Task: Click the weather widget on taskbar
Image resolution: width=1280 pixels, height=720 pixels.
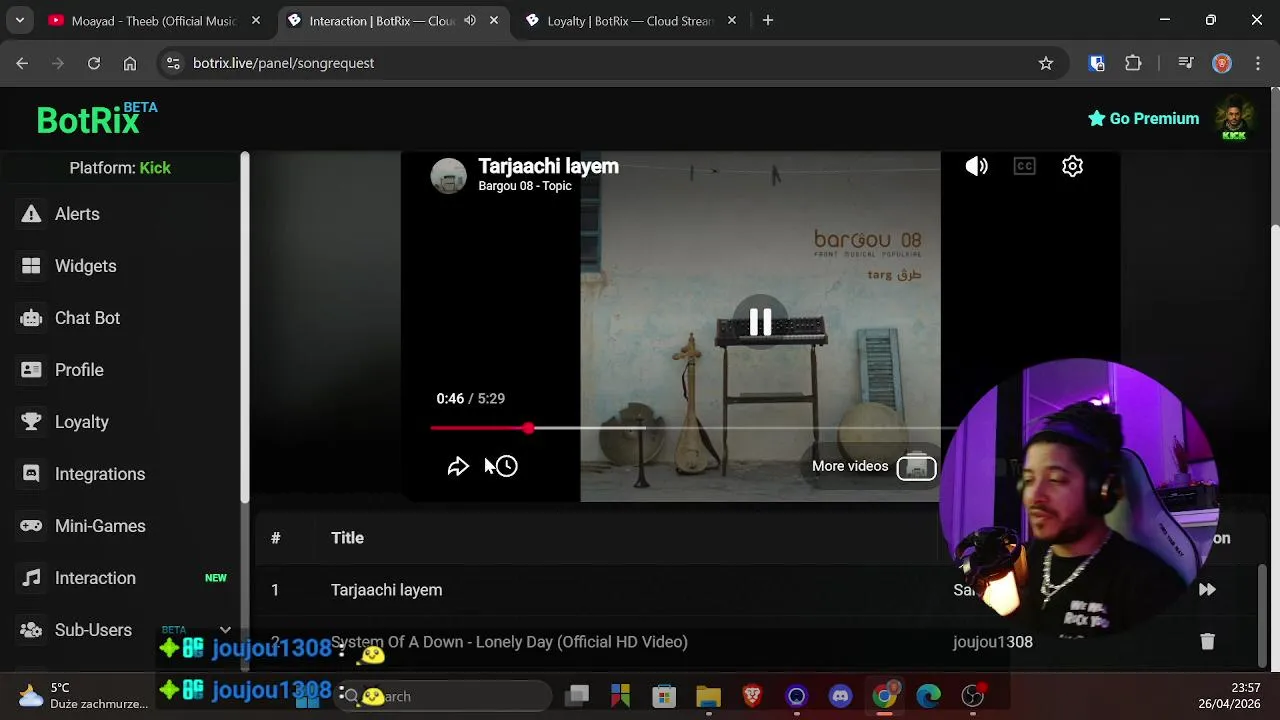Action: (83, 696)
